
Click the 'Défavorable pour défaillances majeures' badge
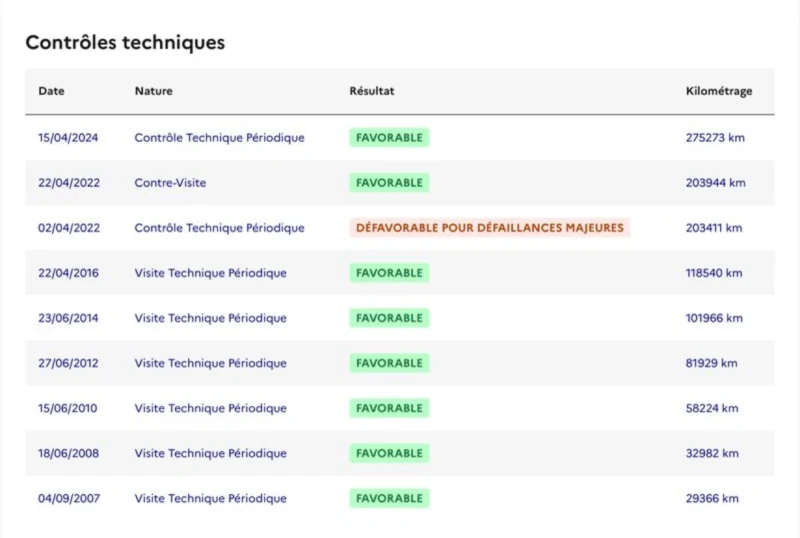click(489, 228)
